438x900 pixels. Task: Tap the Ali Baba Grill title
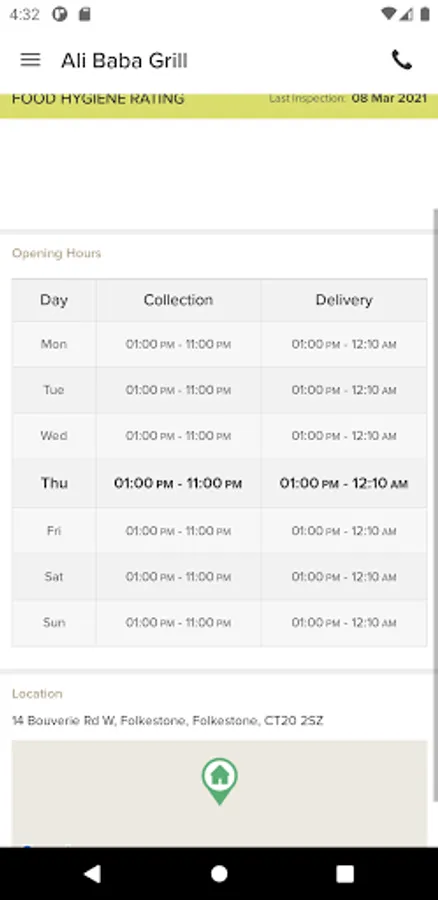(125, 60)
